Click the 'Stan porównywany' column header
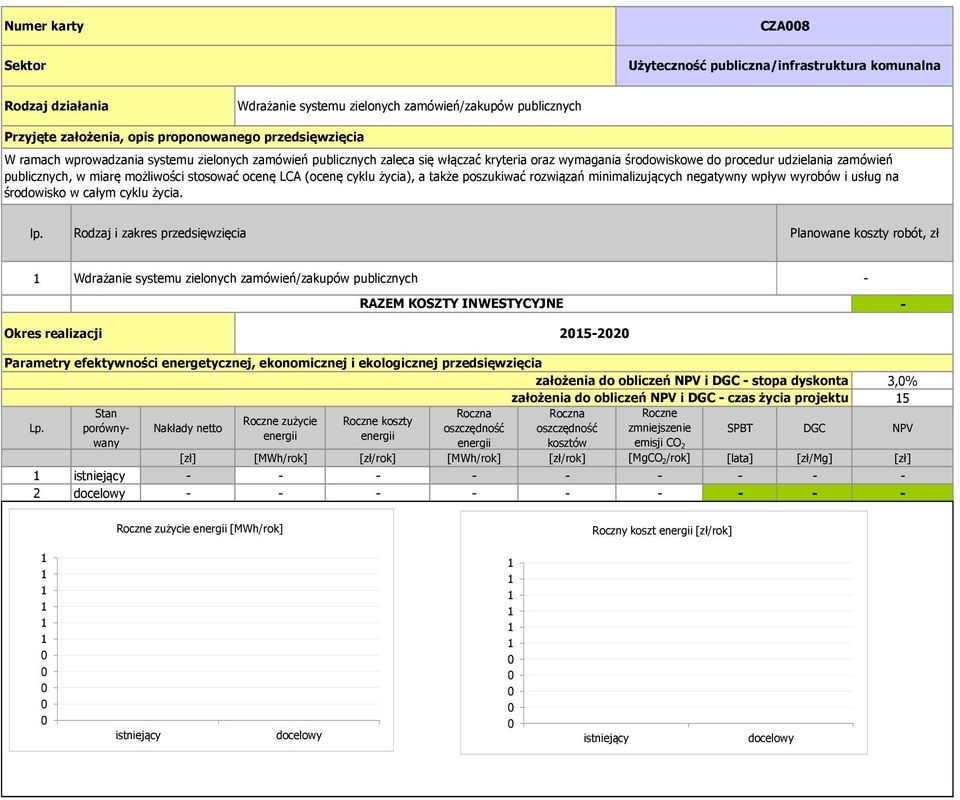Screen dimensions: 960x800 pos(106,428)
